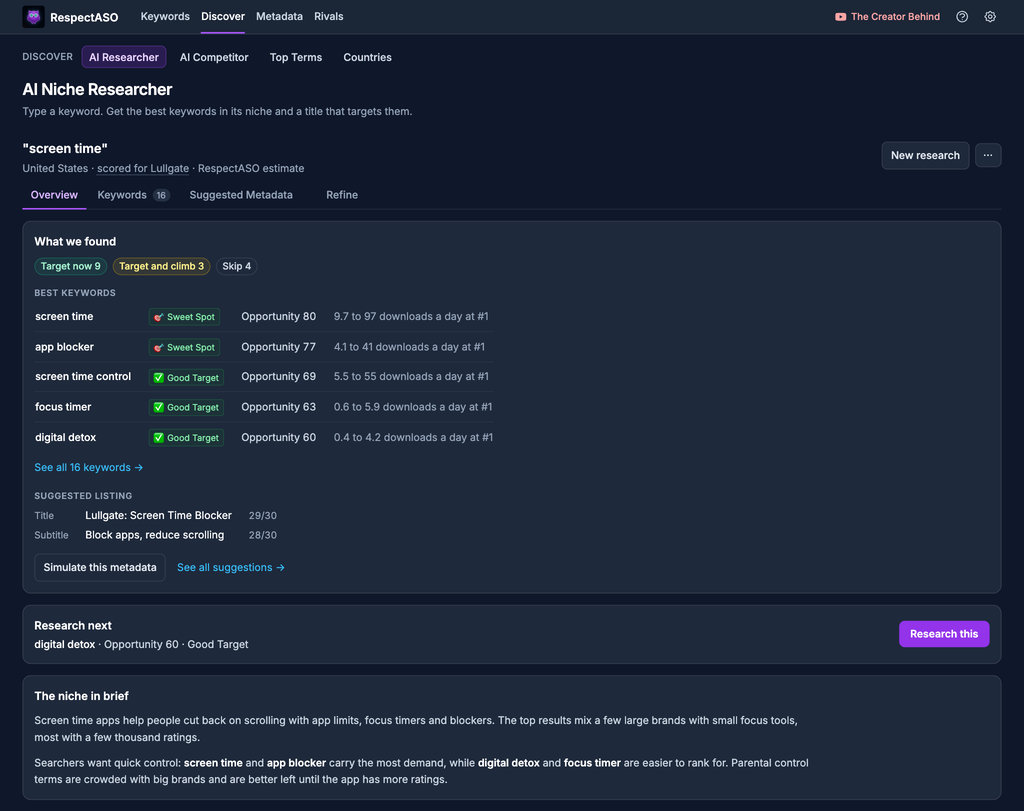This screenshot has height=811, width=1024.
Task: Click the 28/30 subtitle character count
Action: (263, 535)
